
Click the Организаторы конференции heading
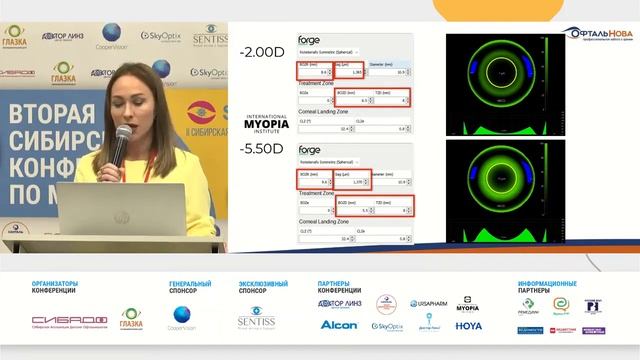tap(55, 287)
